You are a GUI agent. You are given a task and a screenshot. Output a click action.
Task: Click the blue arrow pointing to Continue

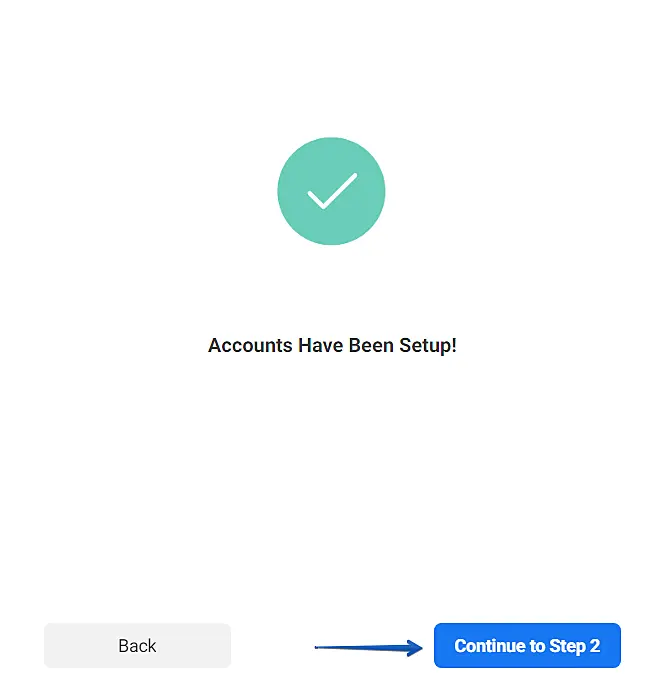(x=370, y=648)
